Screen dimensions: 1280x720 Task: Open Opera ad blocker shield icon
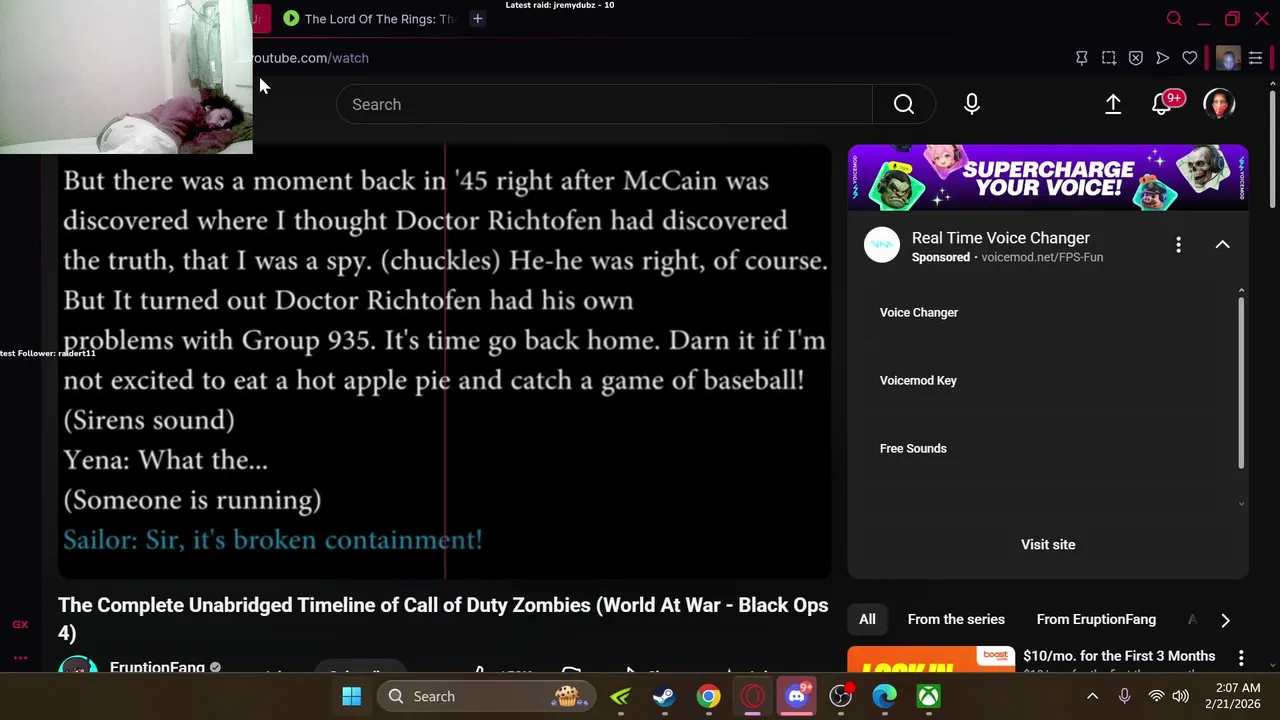1136,58
